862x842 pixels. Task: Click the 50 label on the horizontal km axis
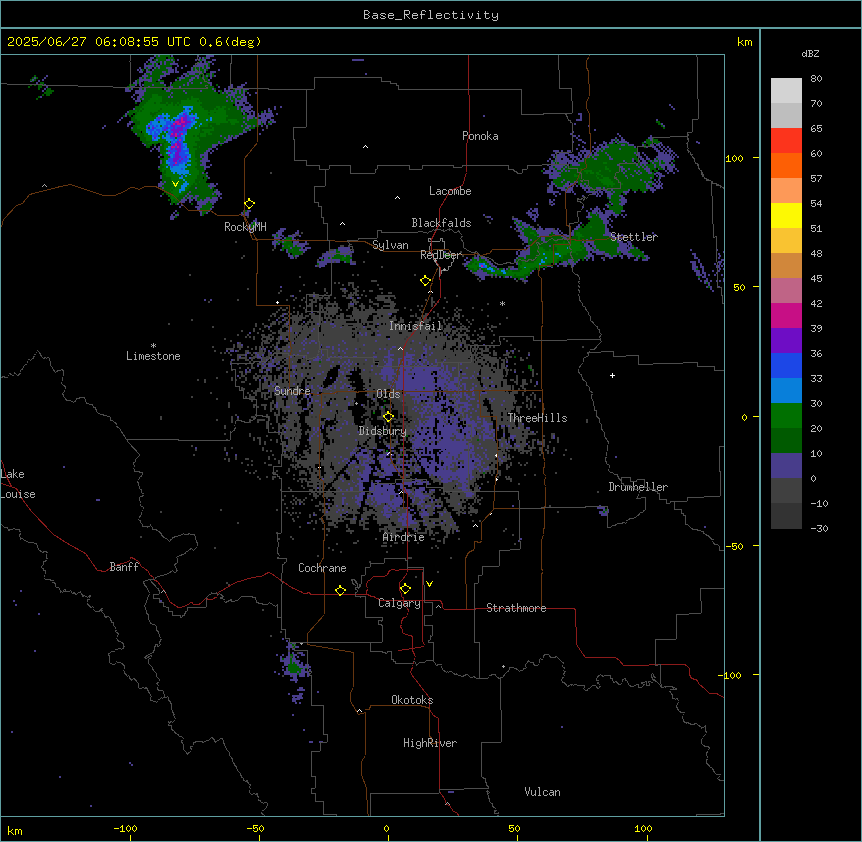[514, 828]
